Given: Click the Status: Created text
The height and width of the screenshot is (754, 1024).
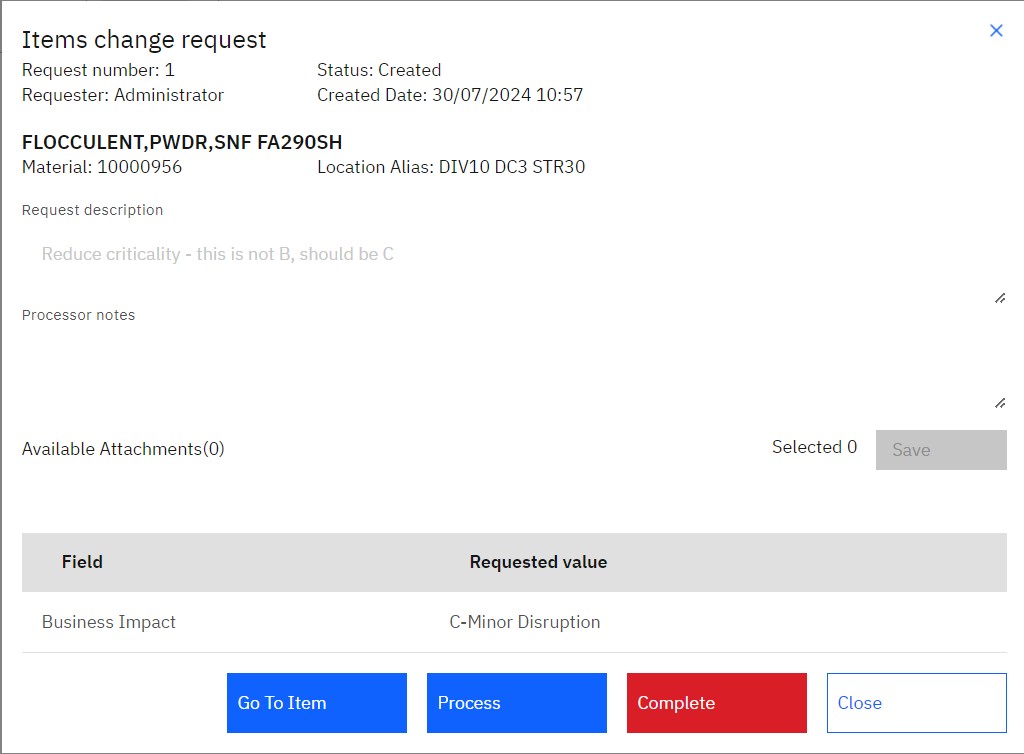Looking at the screenshot, I should click(379, 70).
